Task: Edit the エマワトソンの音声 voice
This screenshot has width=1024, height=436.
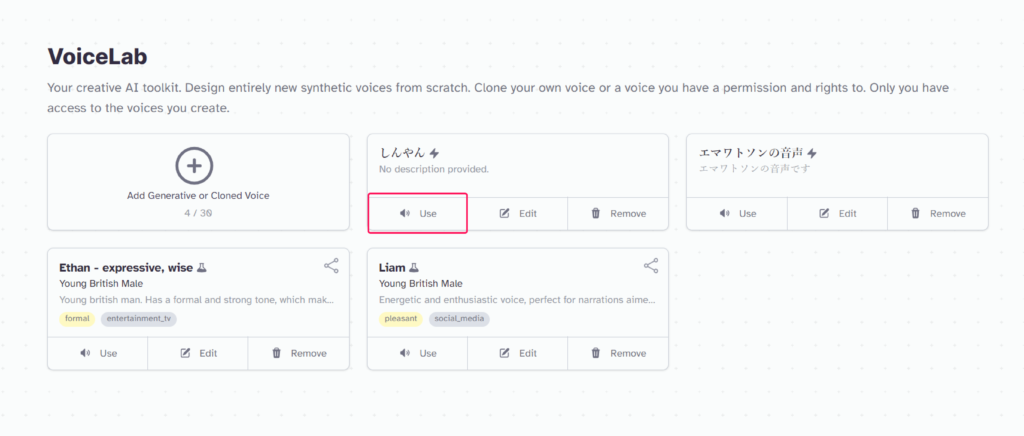Action: coord(837,213)
